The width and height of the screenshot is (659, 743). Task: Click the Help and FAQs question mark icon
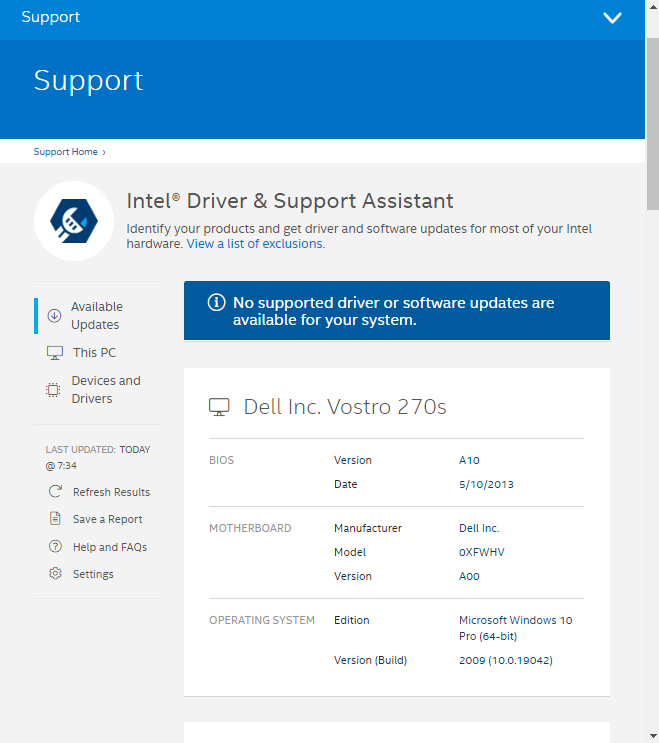[x=55, y=546]
